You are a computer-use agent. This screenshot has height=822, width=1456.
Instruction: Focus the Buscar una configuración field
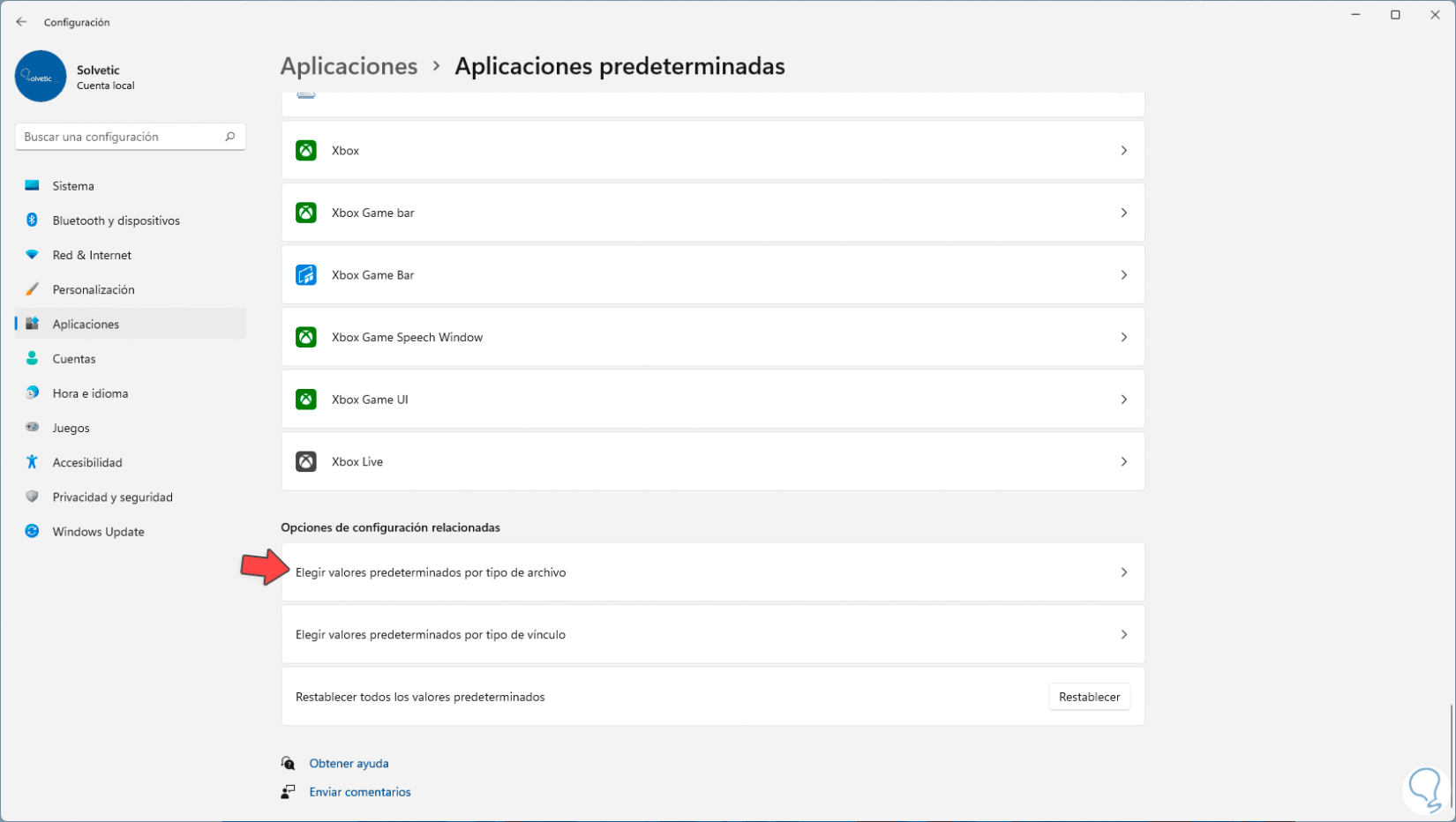(x=119, y=137)
